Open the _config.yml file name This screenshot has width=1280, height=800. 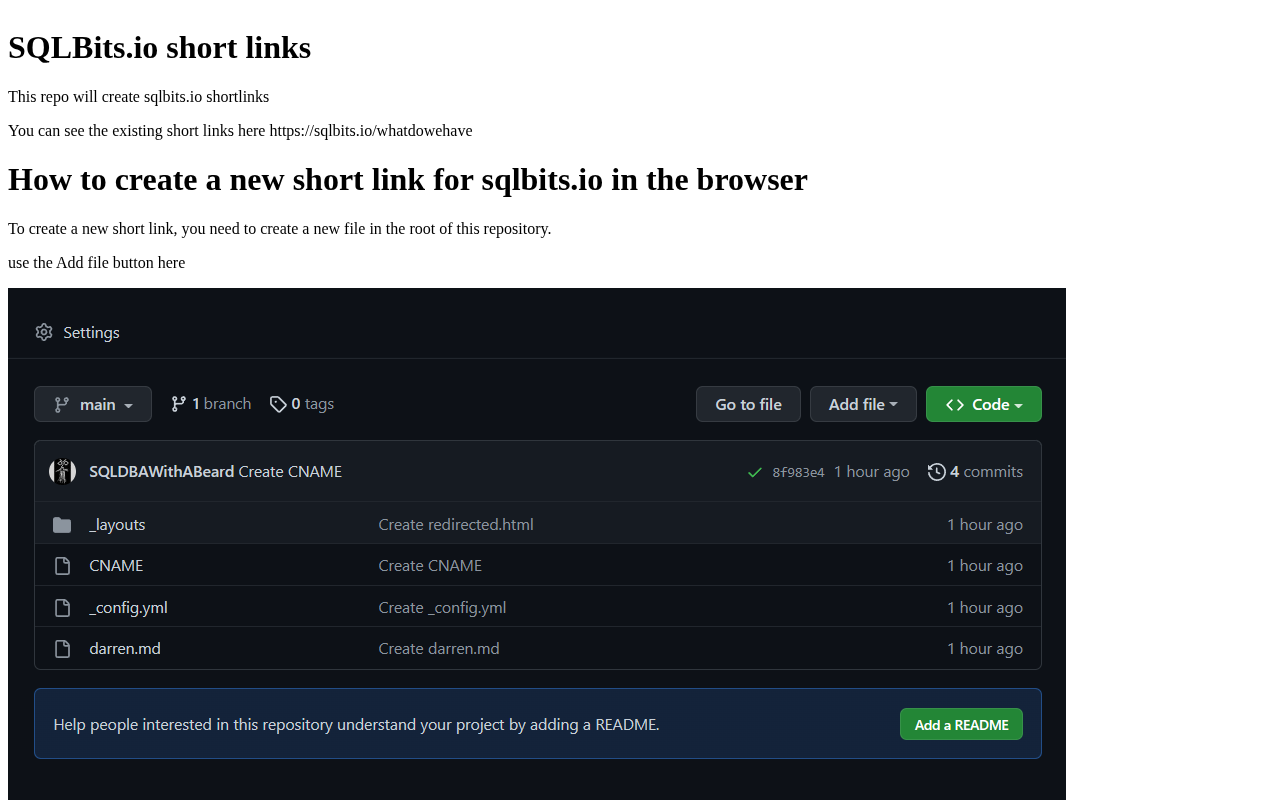(x=128, y=607)
